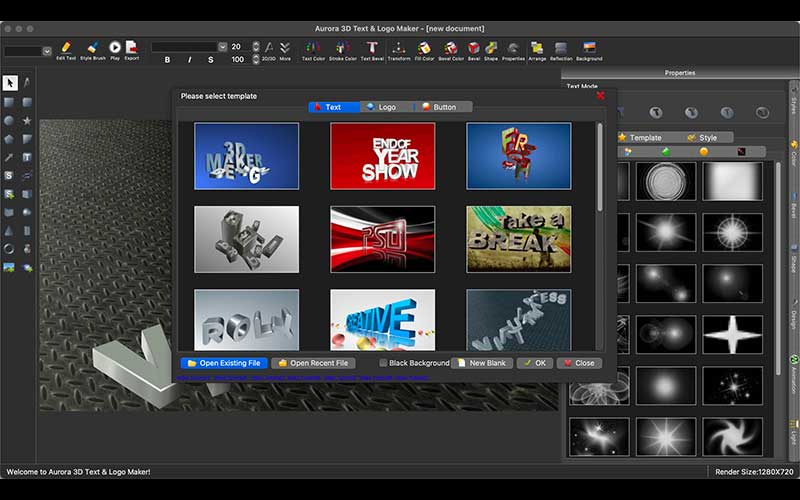Select the spiral swirl flare thumbnail
The height and width of the screenshot is (500, 800).
tap(732, 437)
